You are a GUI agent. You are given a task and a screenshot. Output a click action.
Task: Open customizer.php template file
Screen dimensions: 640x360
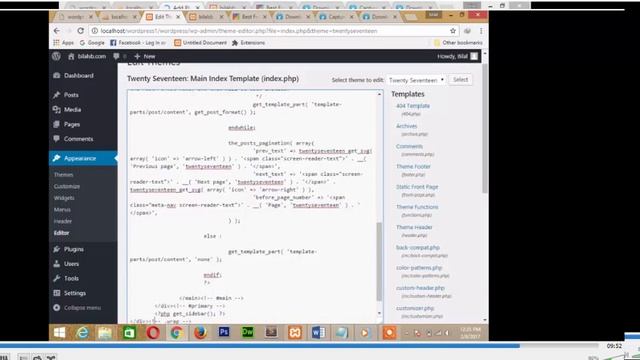pyautogui.click(x=415, y=308)
